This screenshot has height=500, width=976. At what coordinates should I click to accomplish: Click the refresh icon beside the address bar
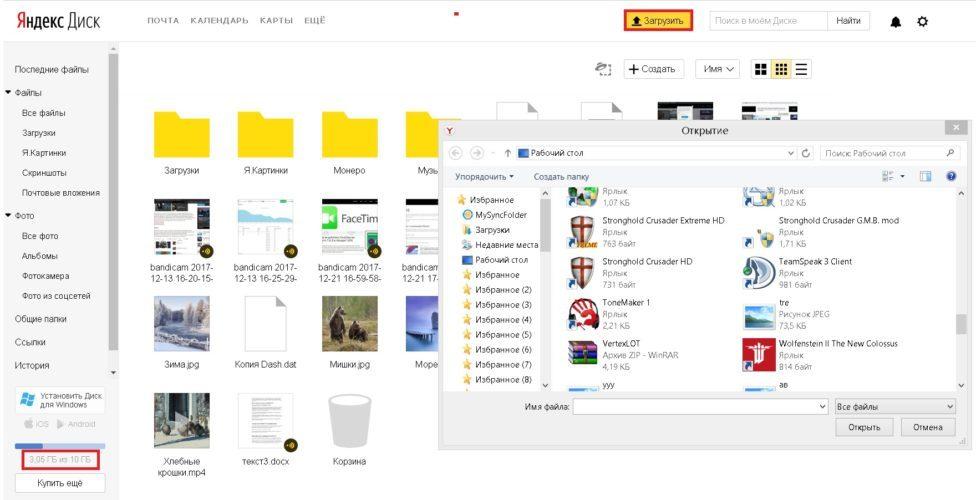(806, 153)
